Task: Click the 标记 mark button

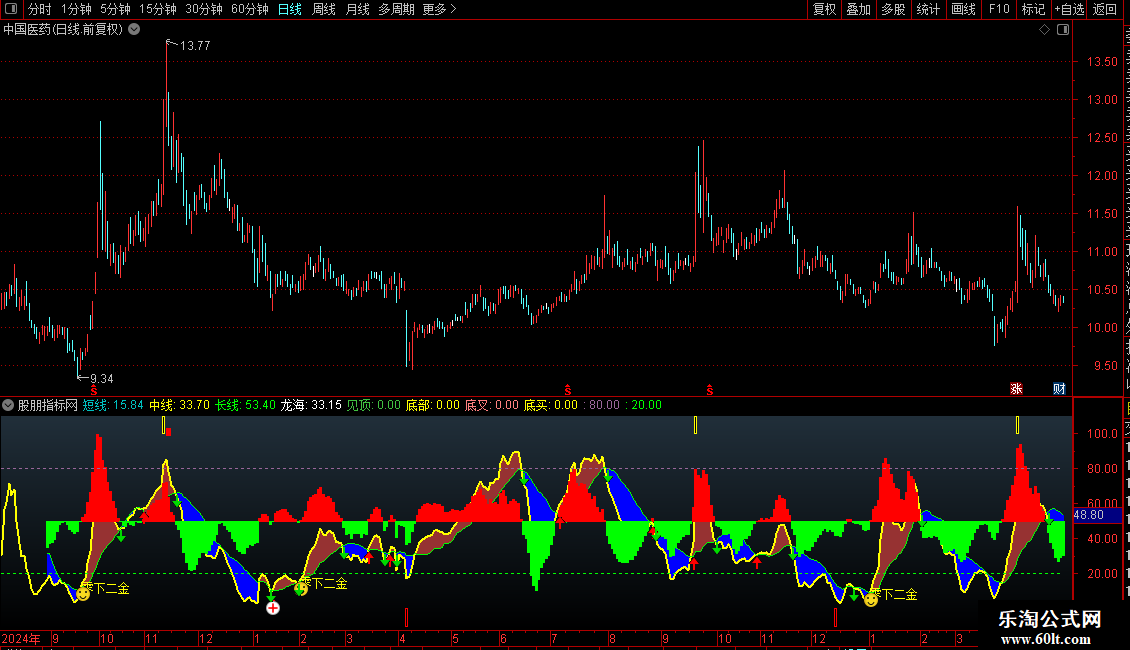Action: 1033,9
